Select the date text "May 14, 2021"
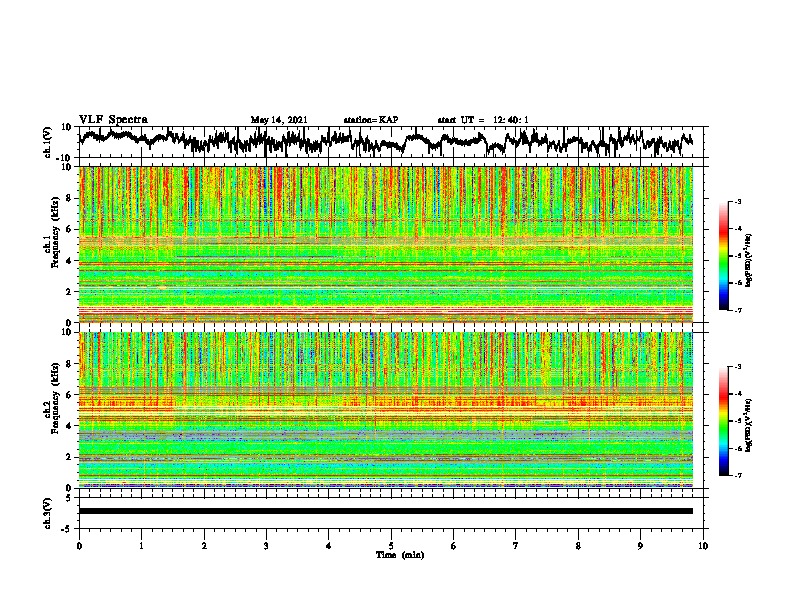Image resolution: width=792 pixels, height=612 pixels. 279,120
